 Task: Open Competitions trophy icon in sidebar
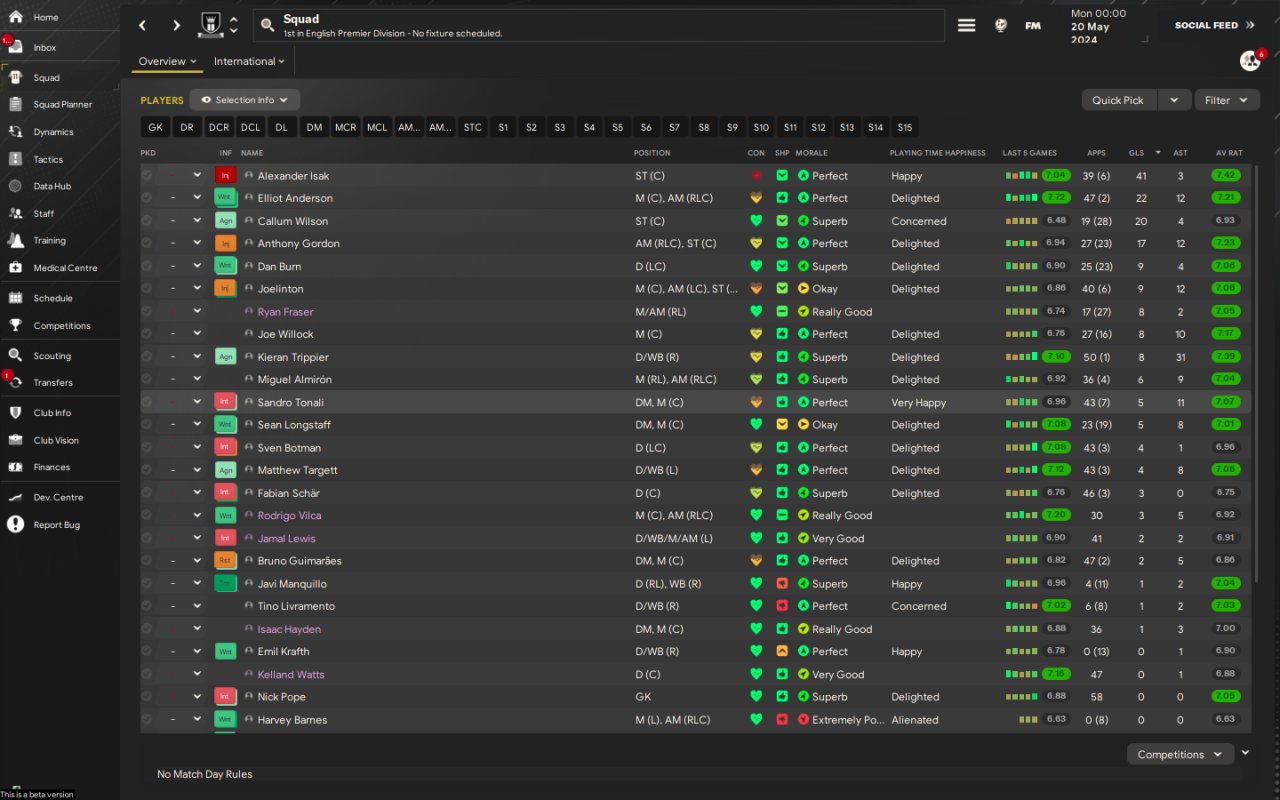coord(15,325)
